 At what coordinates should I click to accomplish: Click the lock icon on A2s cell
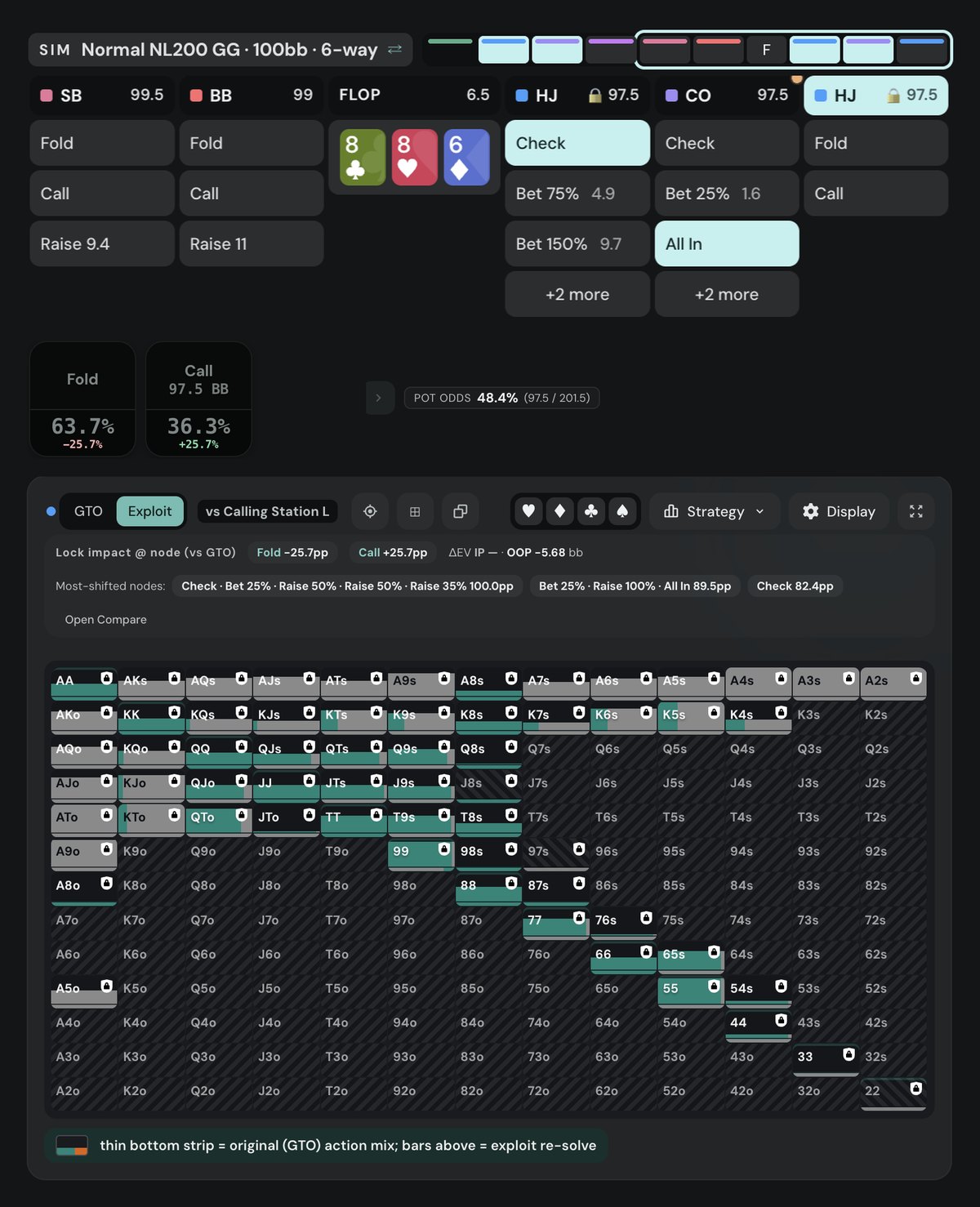click(916, 679)
